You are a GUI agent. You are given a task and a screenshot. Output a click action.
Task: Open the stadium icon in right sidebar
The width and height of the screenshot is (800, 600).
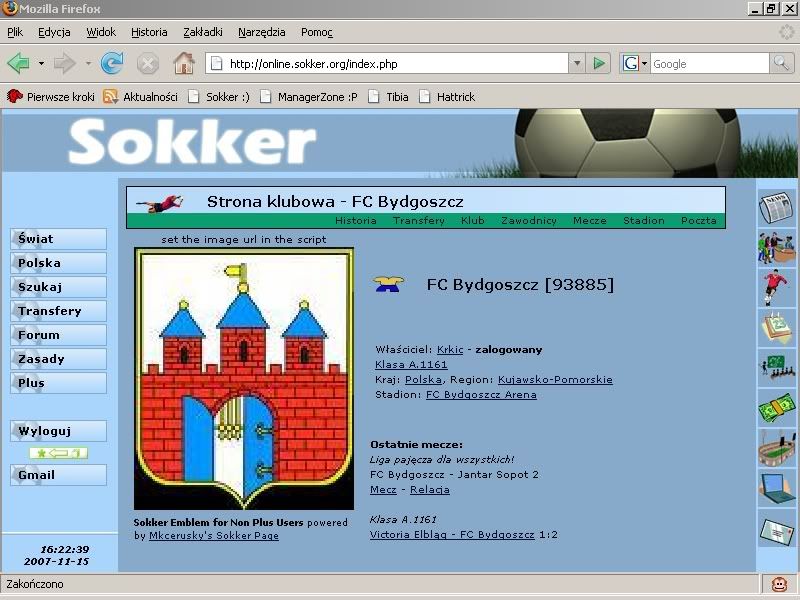tap(776, 448)
